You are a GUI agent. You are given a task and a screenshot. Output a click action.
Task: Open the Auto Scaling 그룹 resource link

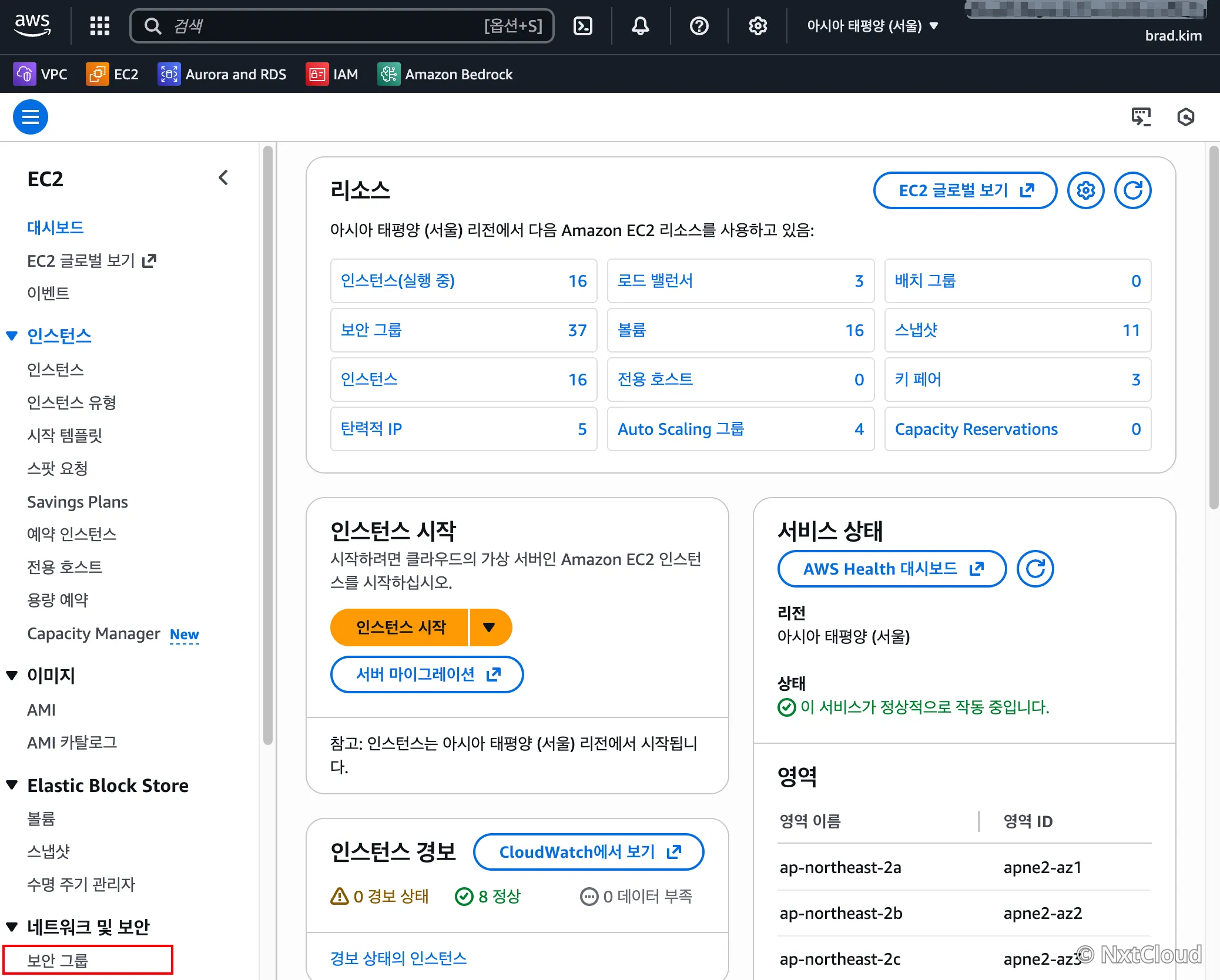tap(681, 429)
